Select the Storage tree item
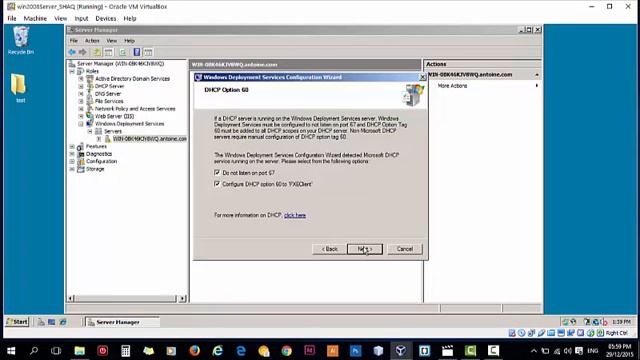Screen dimensions: 640x360 (x=95, y=169)
